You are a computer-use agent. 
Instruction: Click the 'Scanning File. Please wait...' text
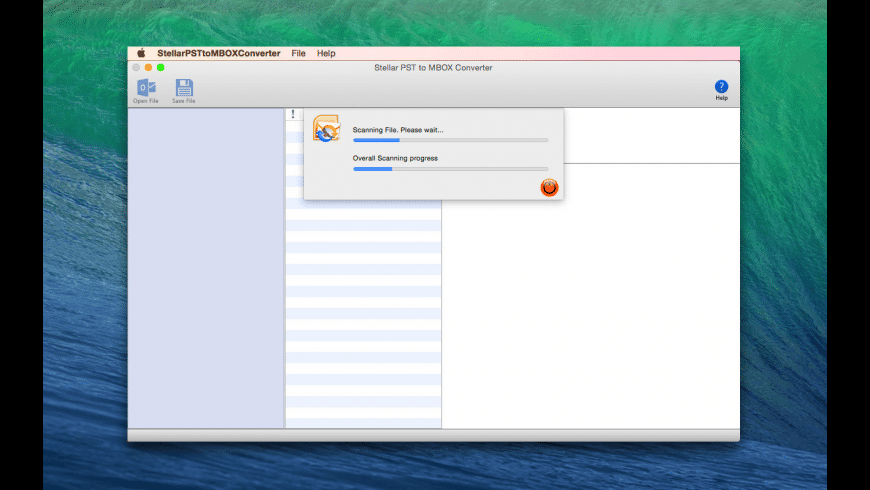point(398,130)
